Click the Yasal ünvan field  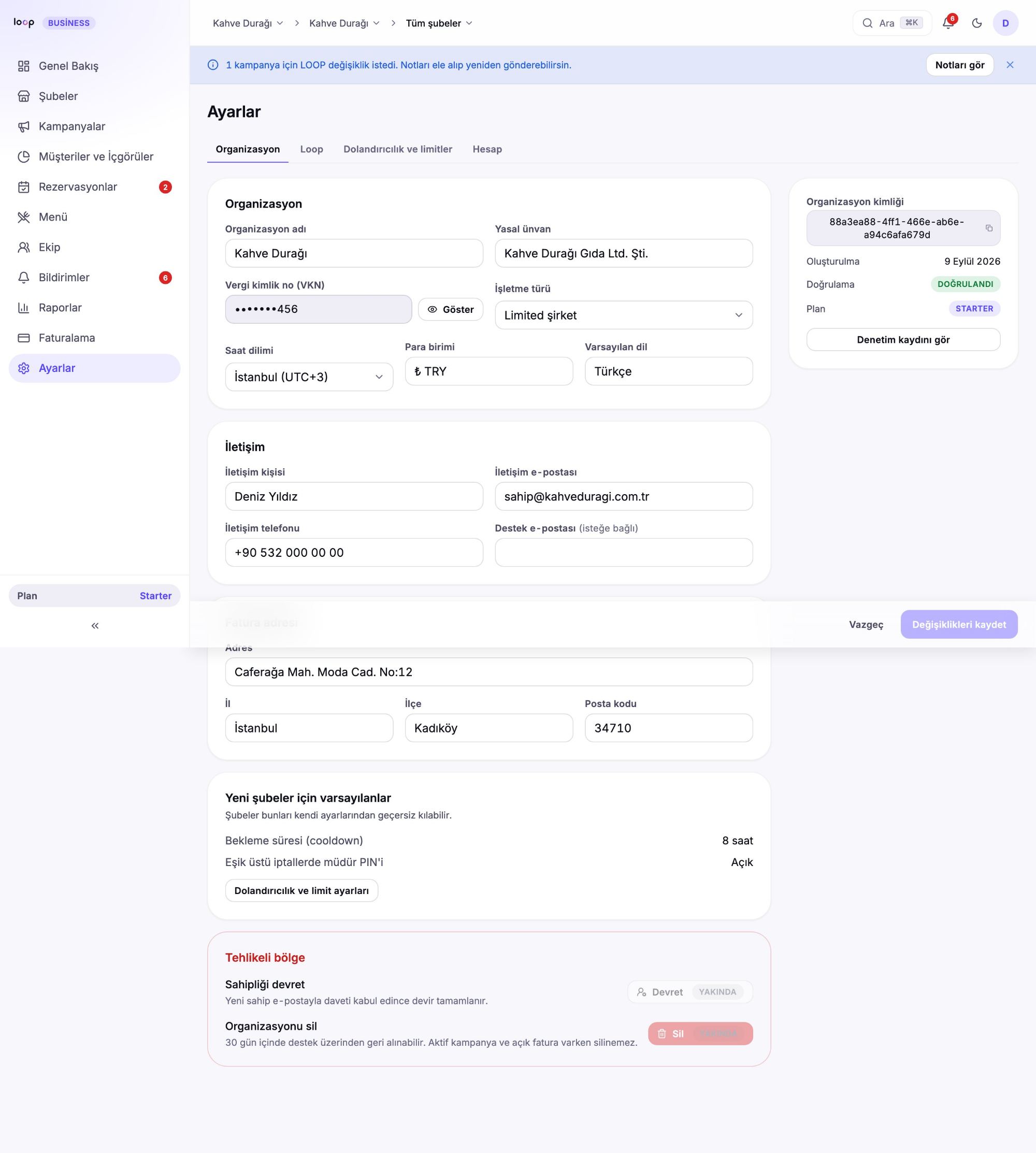[624, 253]
